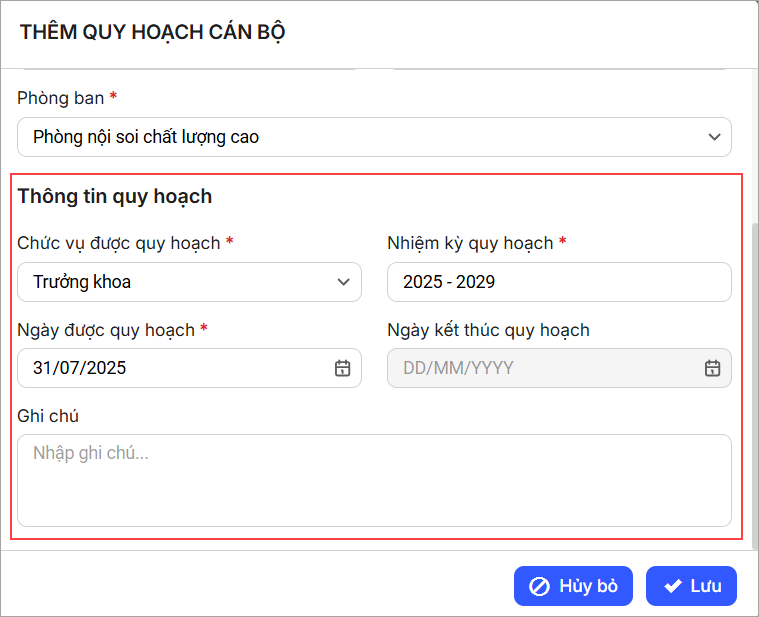Image resolution: width=759 pixels, height=617 pixels.
Task: Click the Phòng nội soi chất lượng cao selection
Action: (146, 137)
